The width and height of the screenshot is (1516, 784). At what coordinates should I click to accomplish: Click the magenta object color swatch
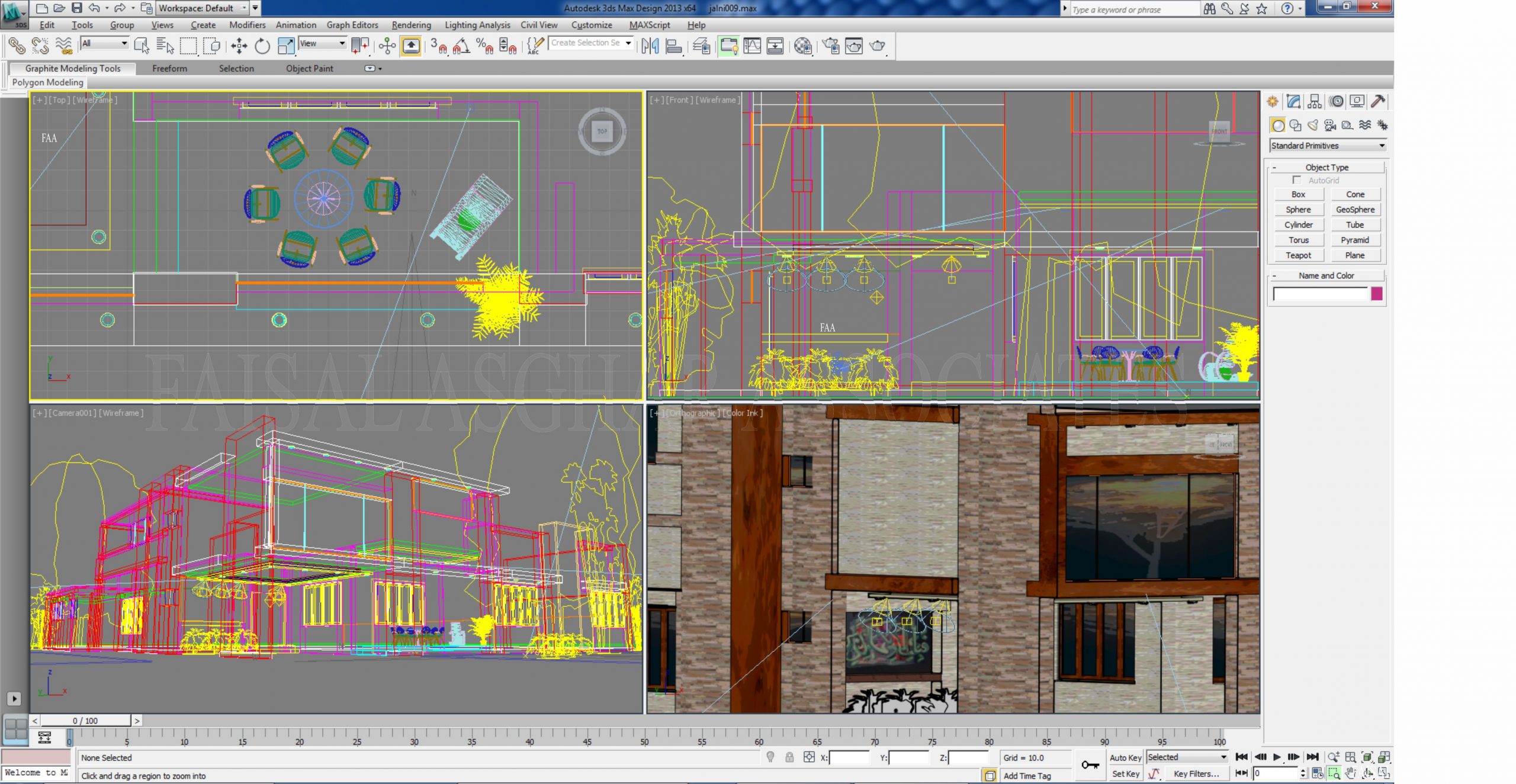point(1376,294)
